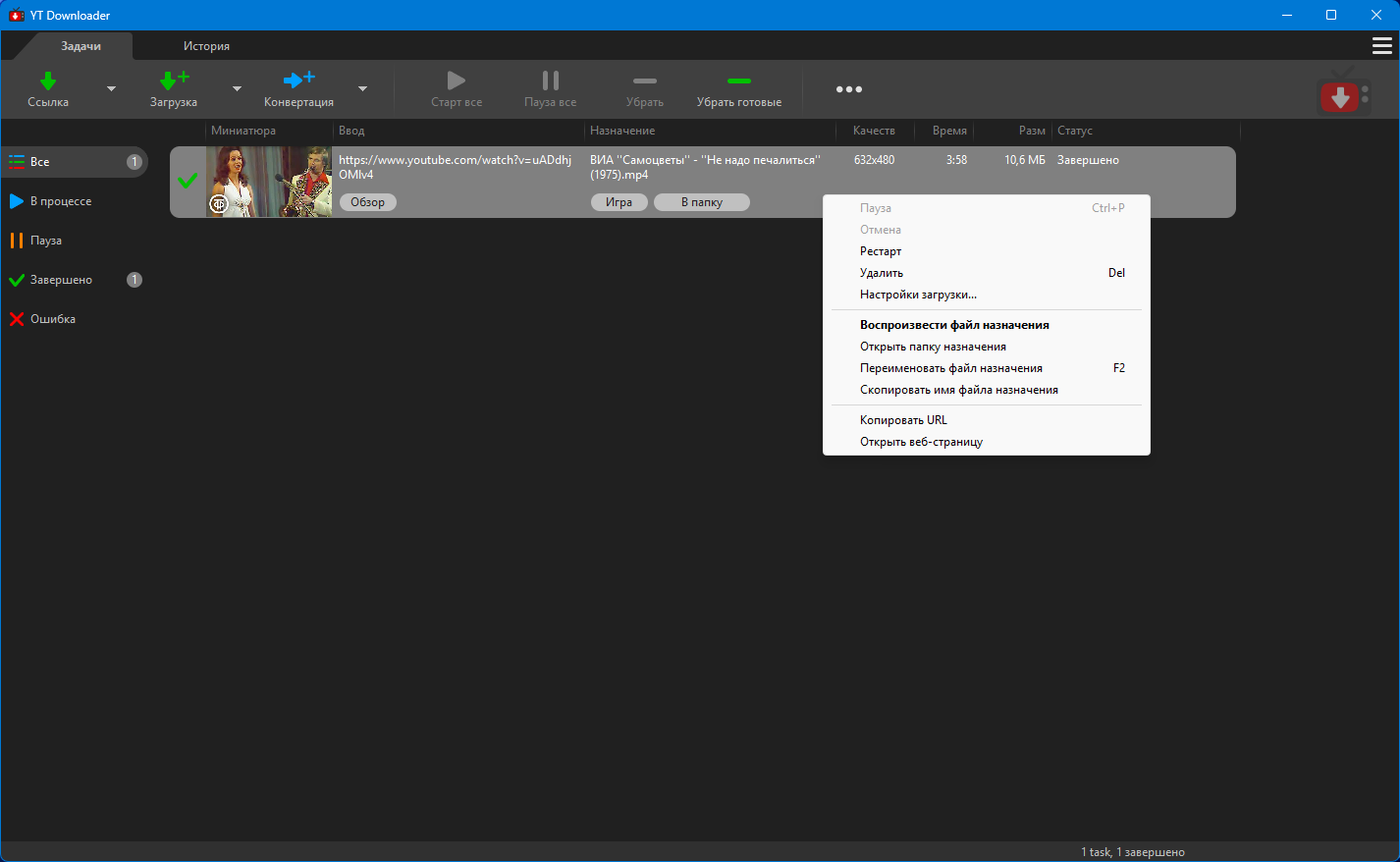Screen dimensions: 1400x862
Task: Click the blue Конвертация arrow icon
Action: [x=298, y=81]
